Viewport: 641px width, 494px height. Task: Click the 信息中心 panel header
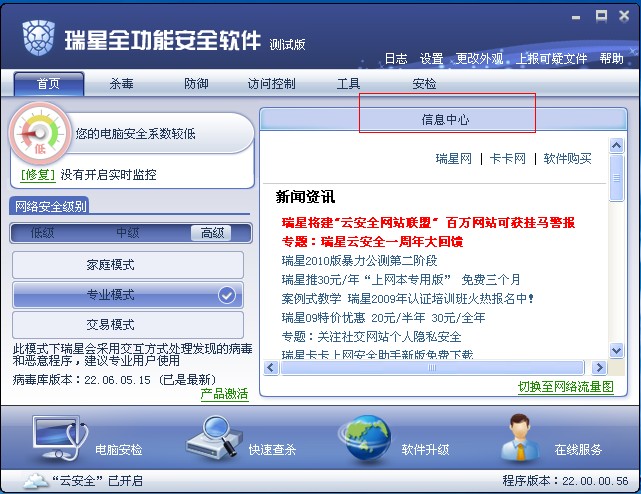click(444, 119)
